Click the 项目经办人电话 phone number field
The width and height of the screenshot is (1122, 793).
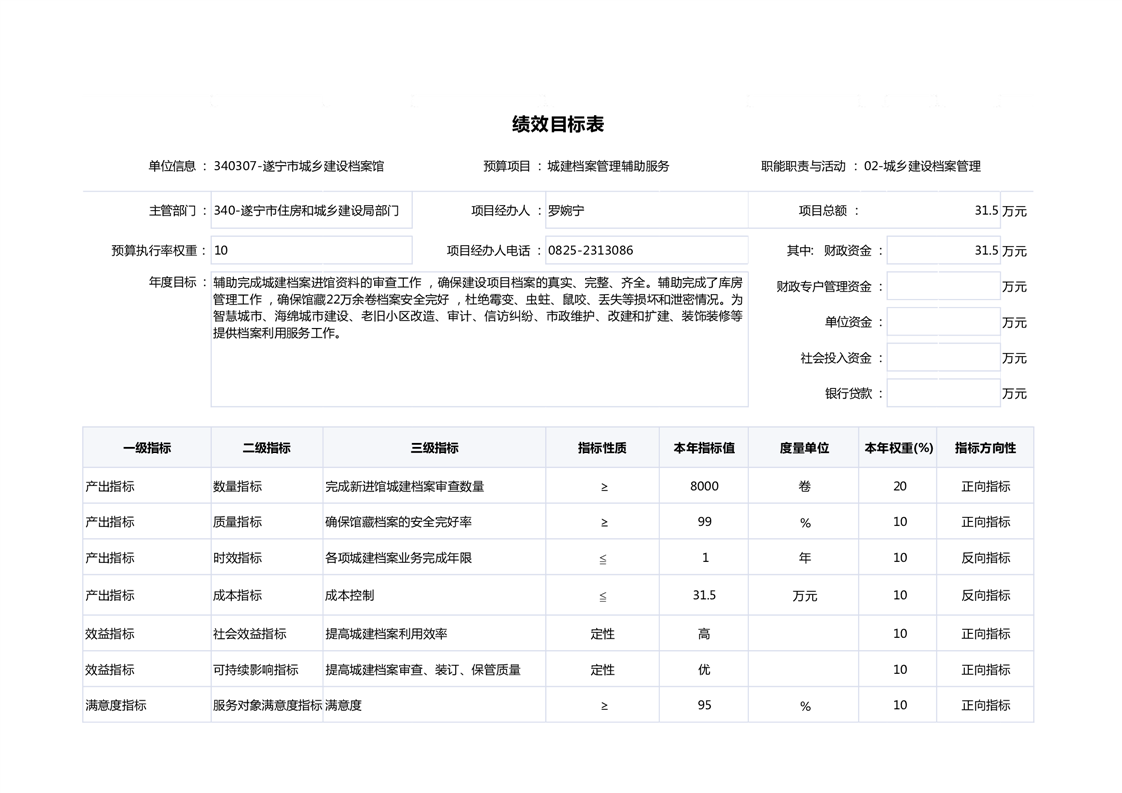click(x=646, y=250)
